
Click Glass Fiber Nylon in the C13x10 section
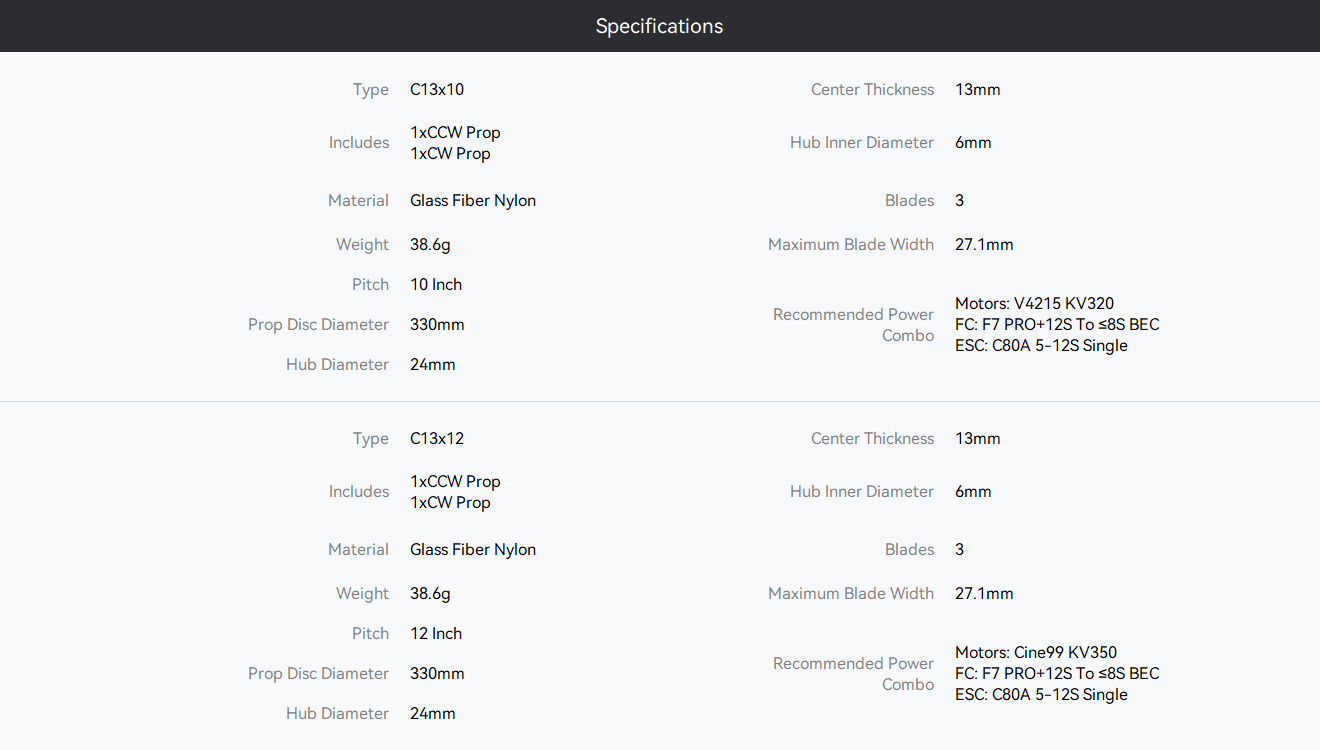[x=473, y=200]
